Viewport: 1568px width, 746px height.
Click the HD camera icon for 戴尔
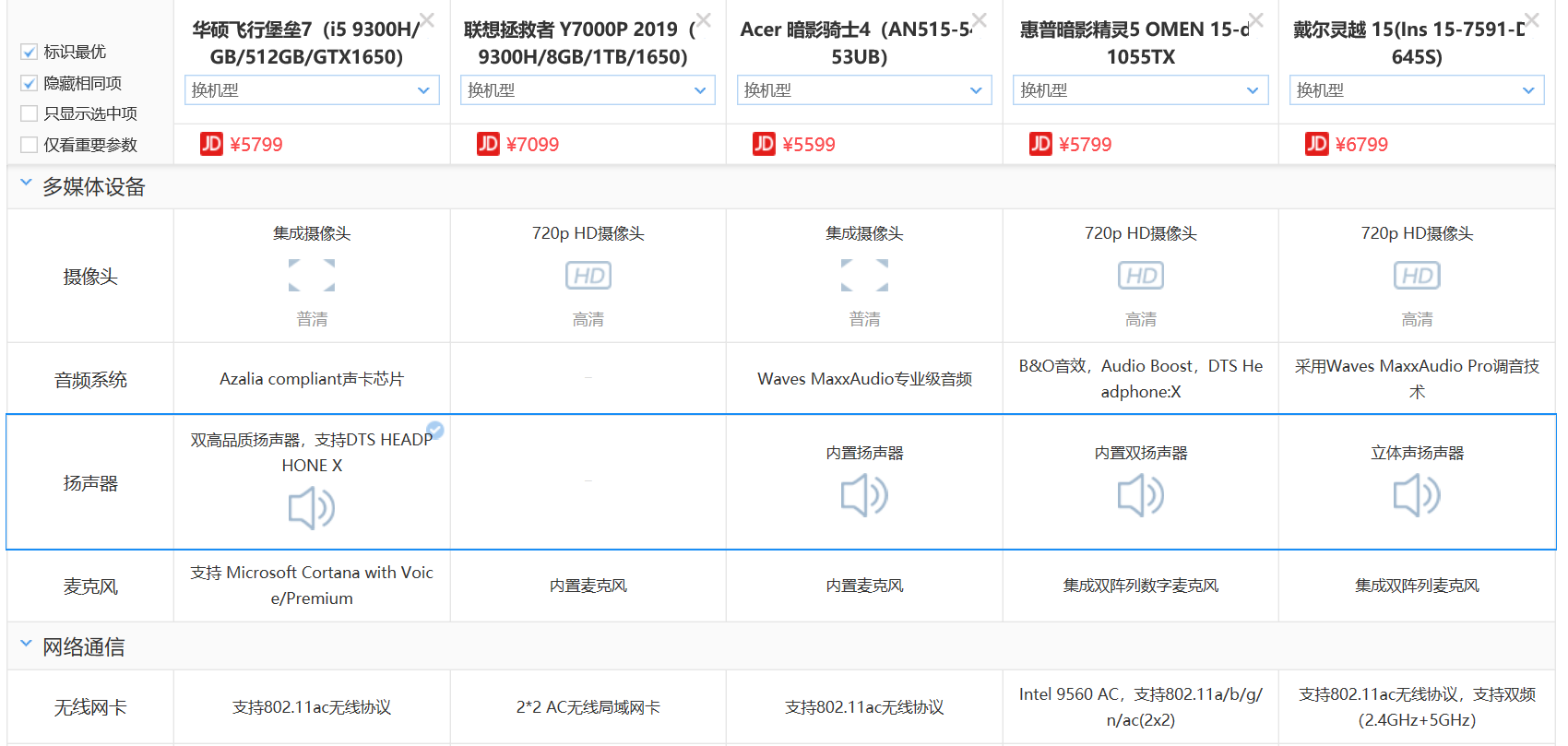[1417, 276]
